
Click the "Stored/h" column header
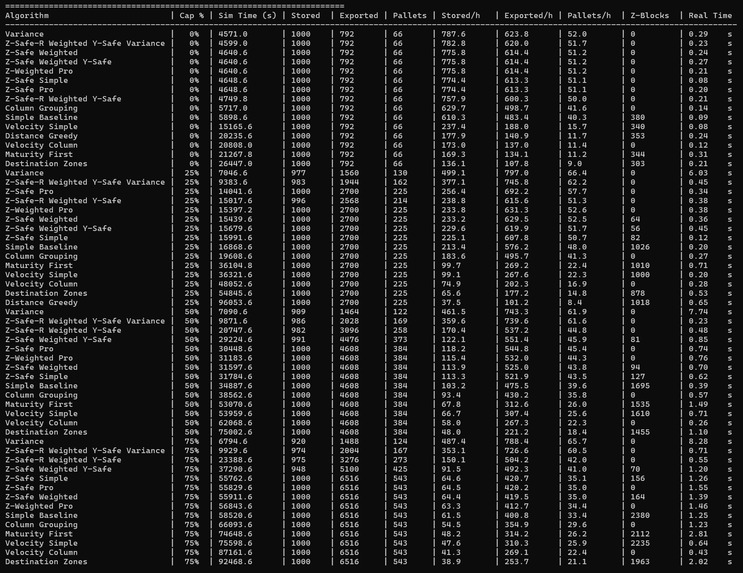pos(461,16)
